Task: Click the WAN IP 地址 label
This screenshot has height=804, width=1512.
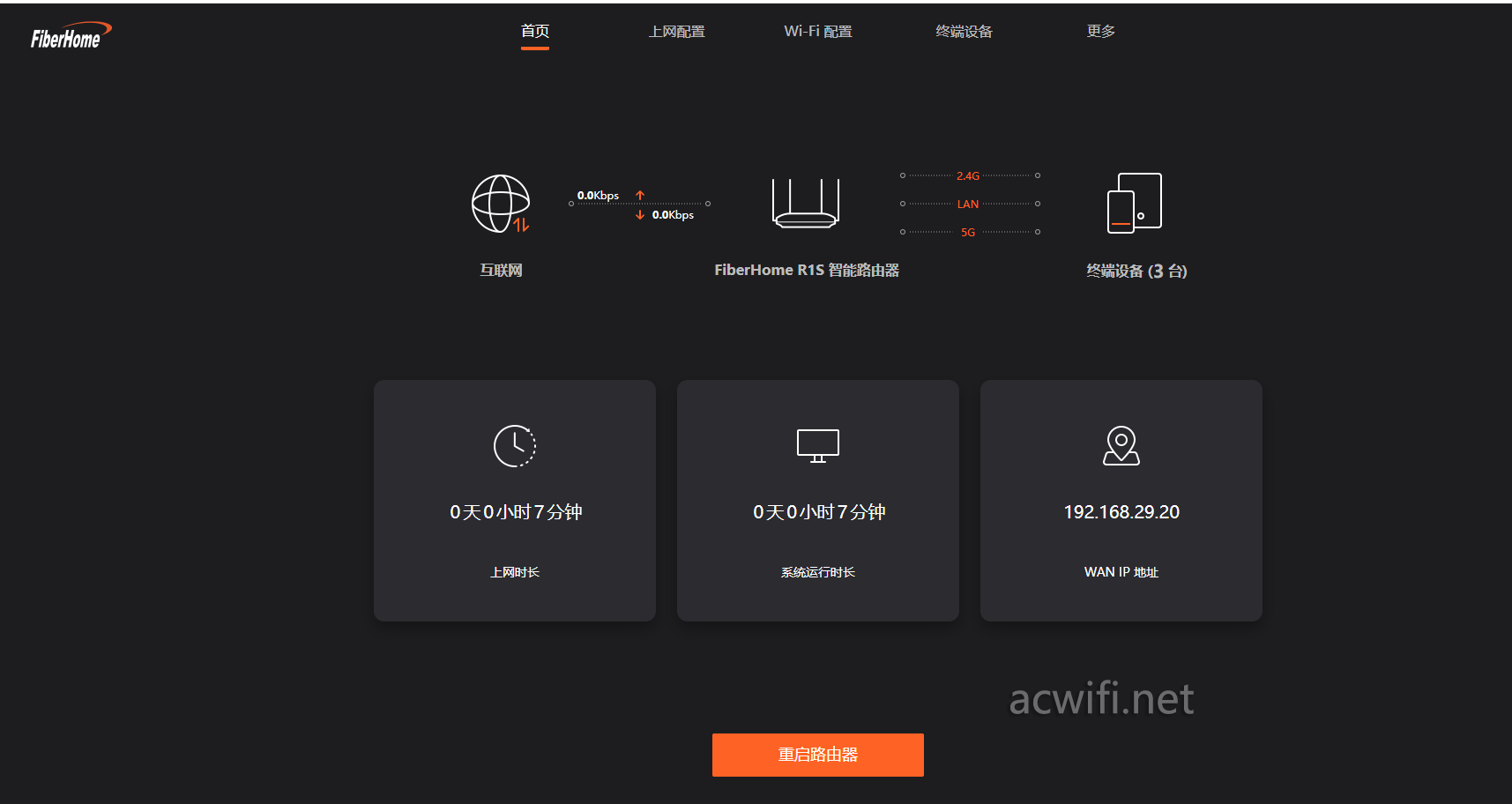Action: 1121,572
